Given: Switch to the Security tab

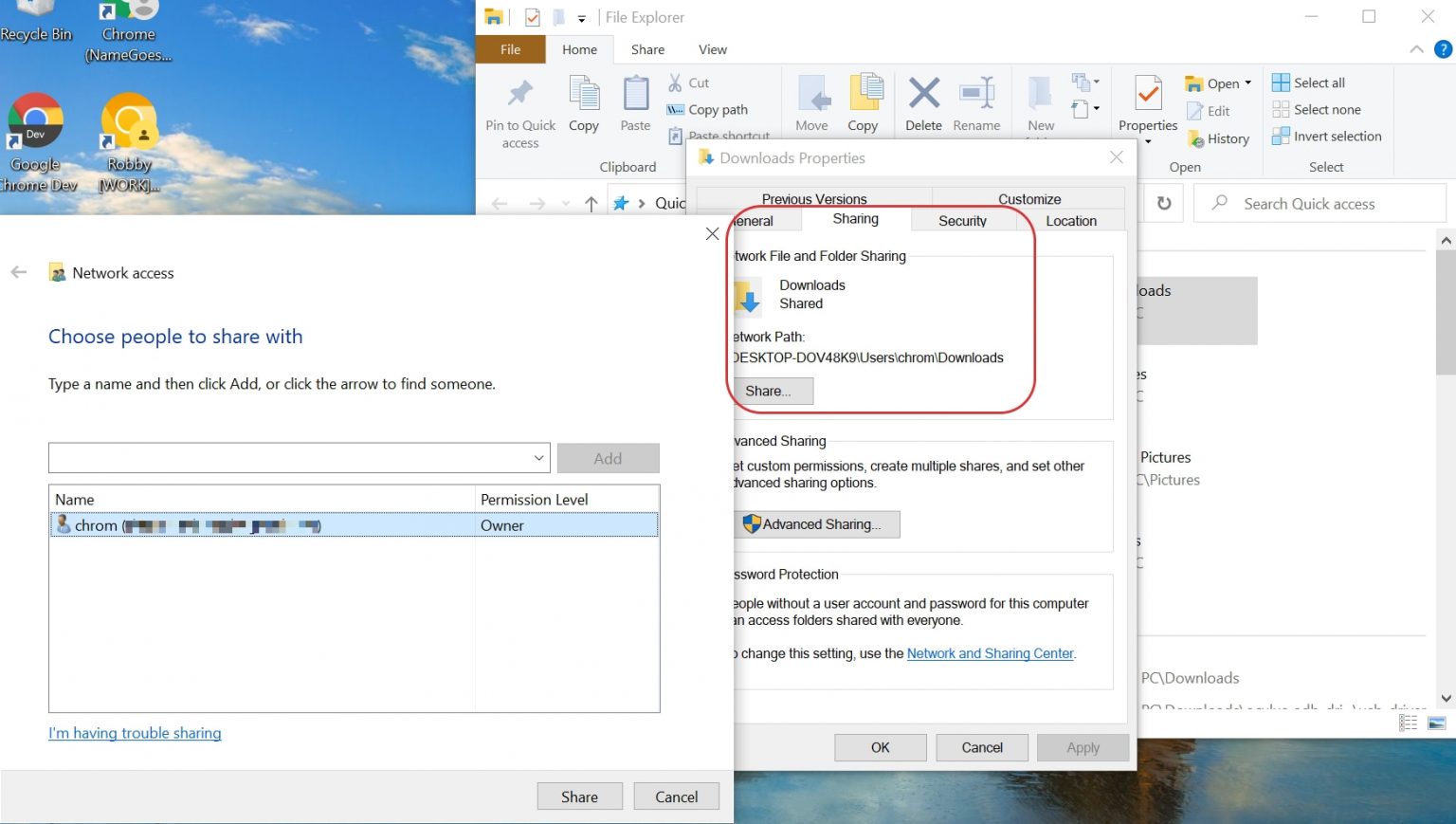Looking at the screenshot, I should pos(962,220).
